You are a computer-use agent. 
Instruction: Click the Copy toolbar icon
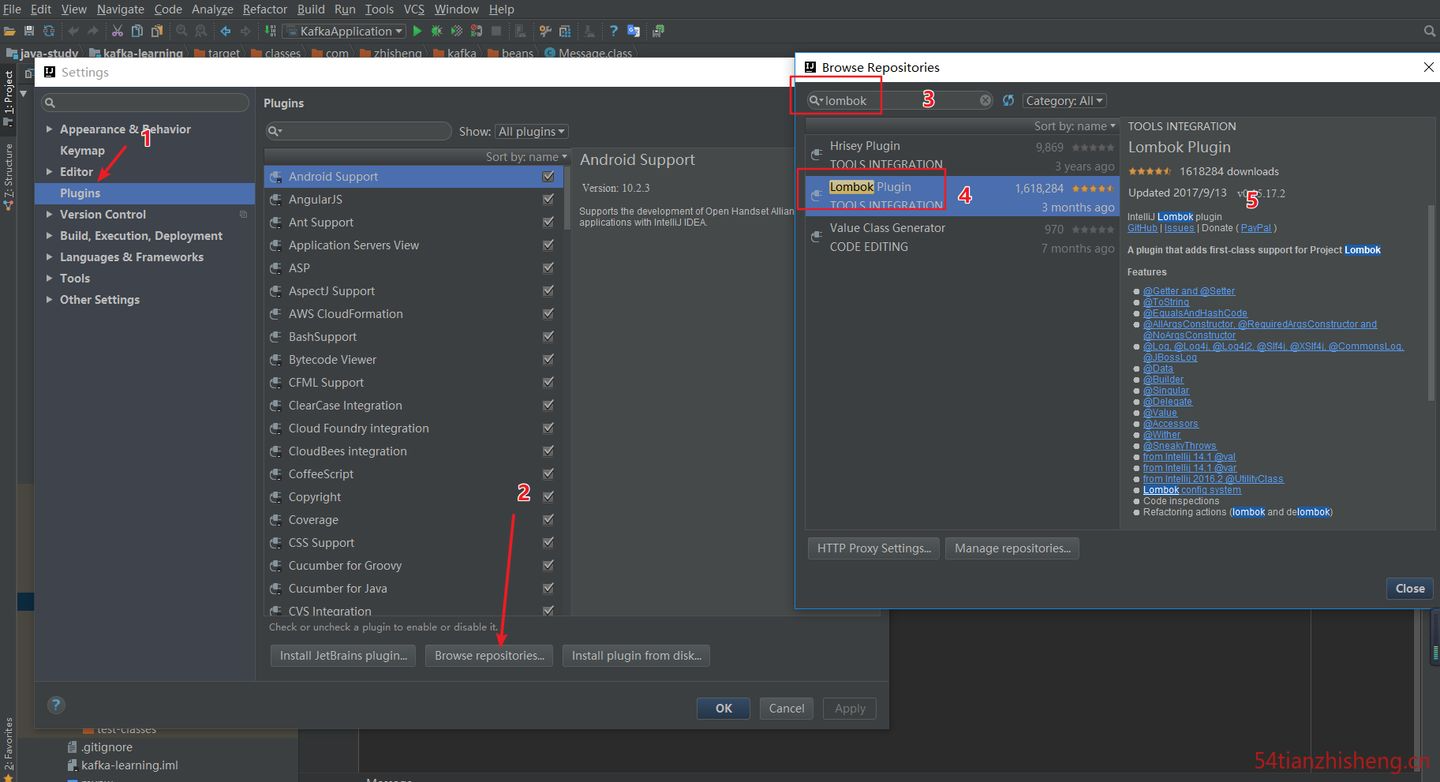point(137,31)
